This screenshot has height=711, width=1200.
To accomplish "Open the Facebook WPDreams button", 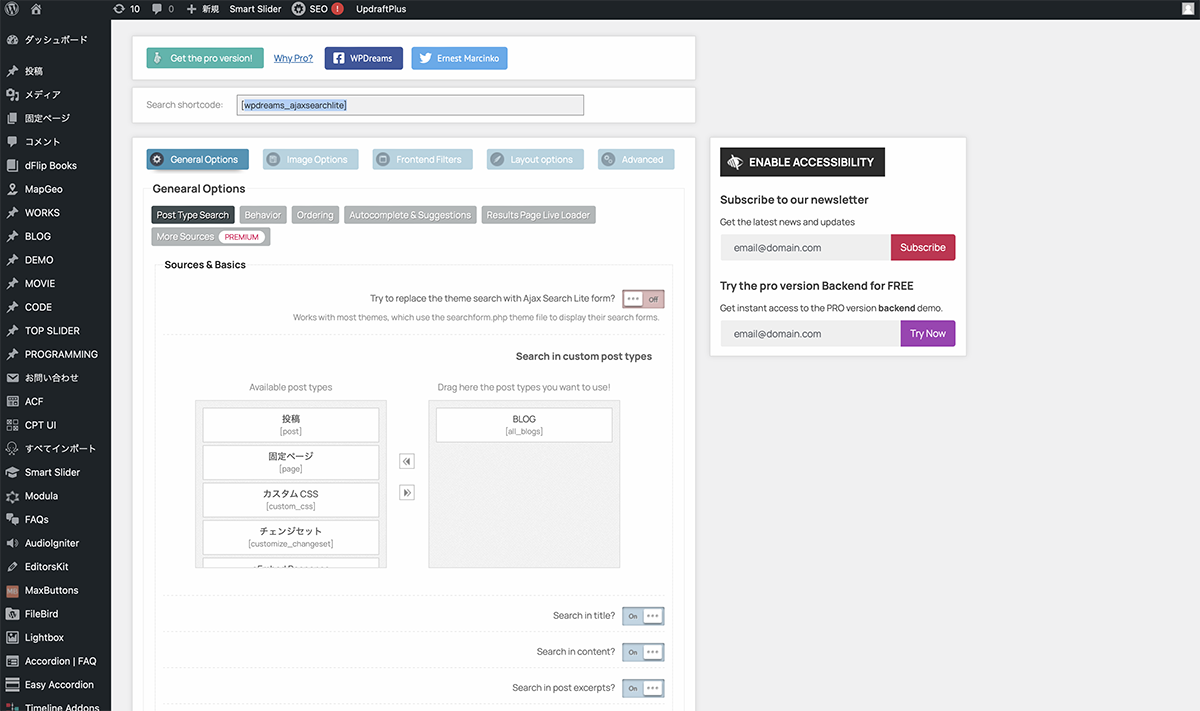I will [x=363, y=59].
